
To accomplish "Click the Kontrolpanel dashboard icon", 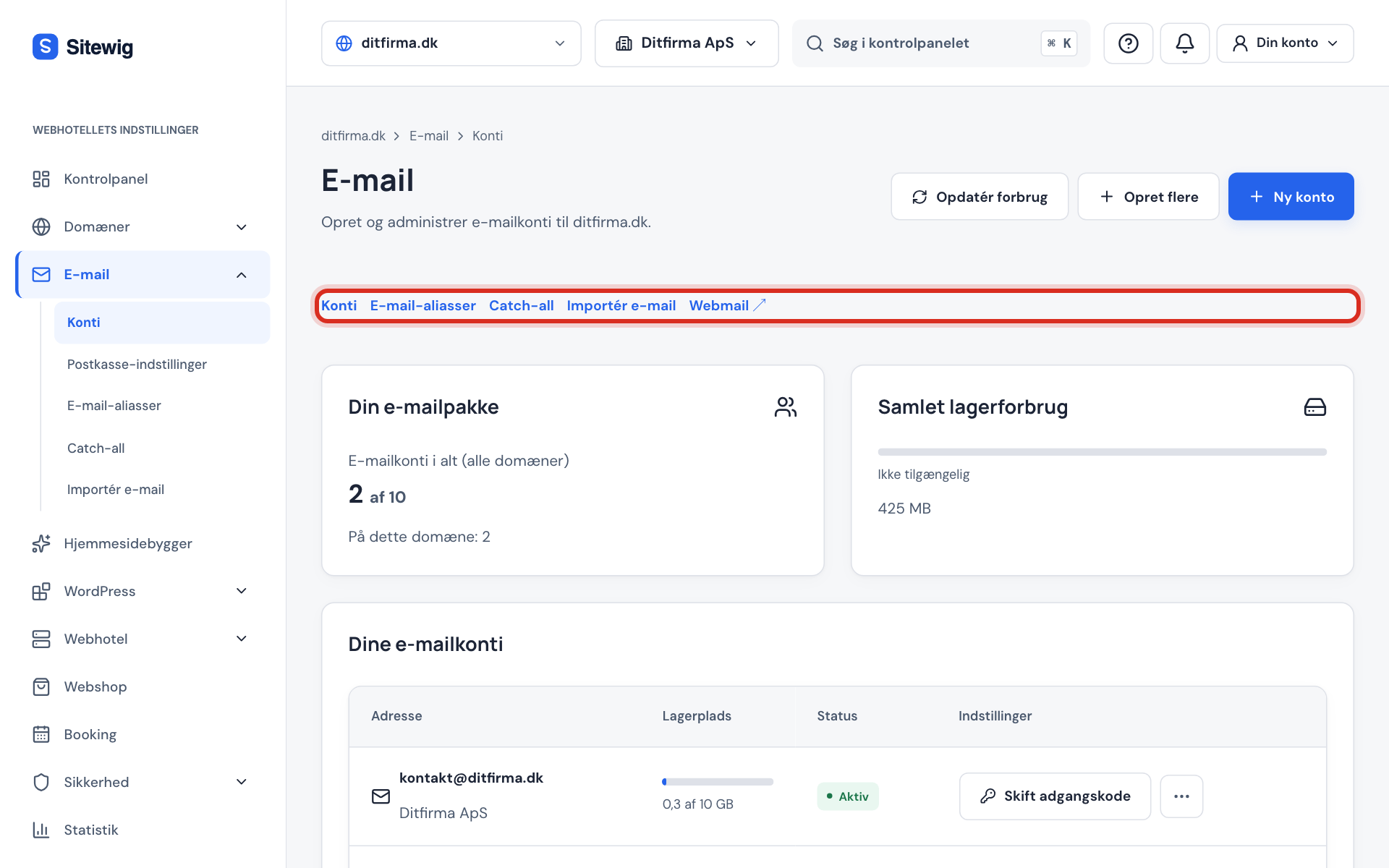I will coord(41,179).
